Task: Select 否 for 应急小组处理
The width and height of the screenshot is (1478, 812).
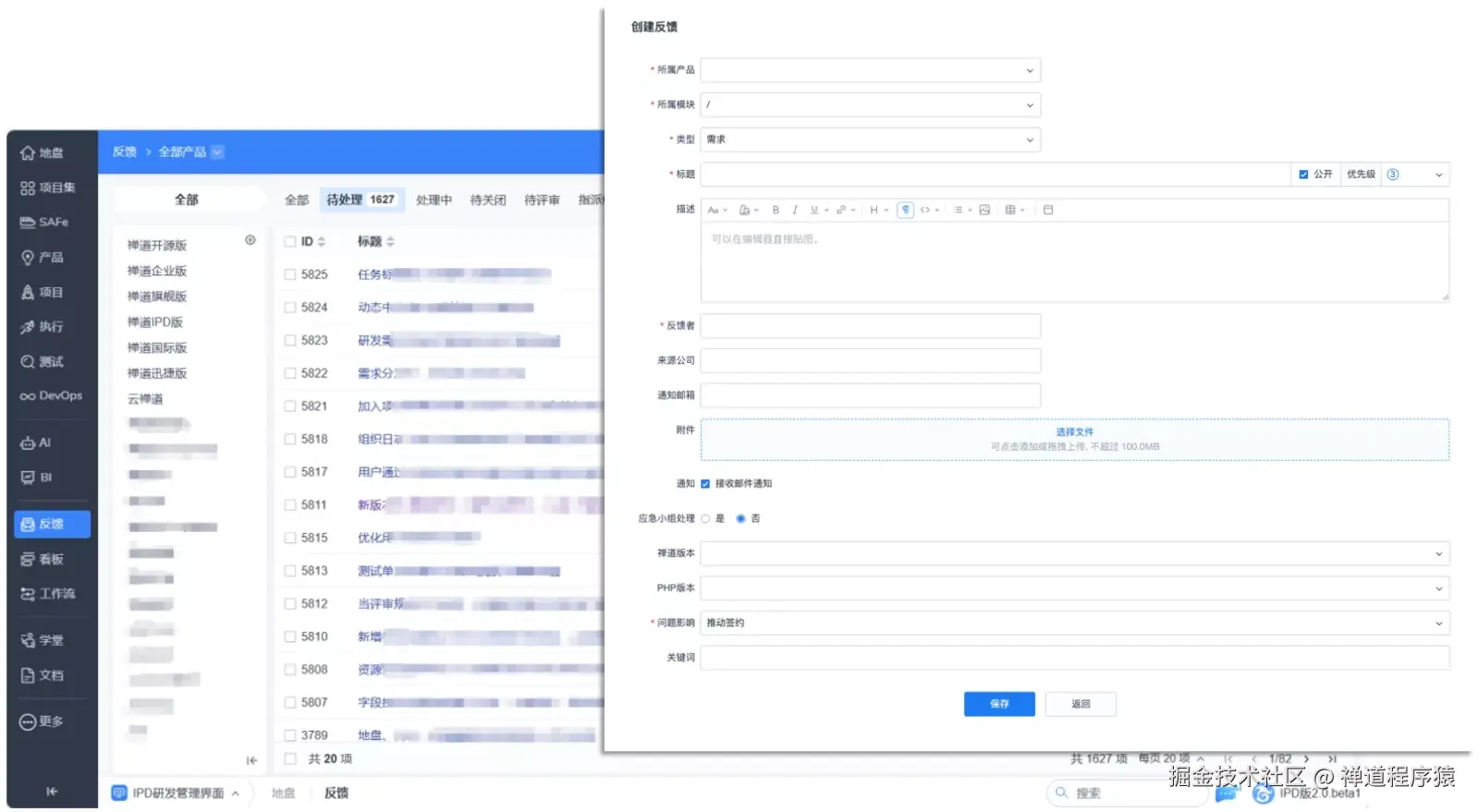Action: pos(740,519)
